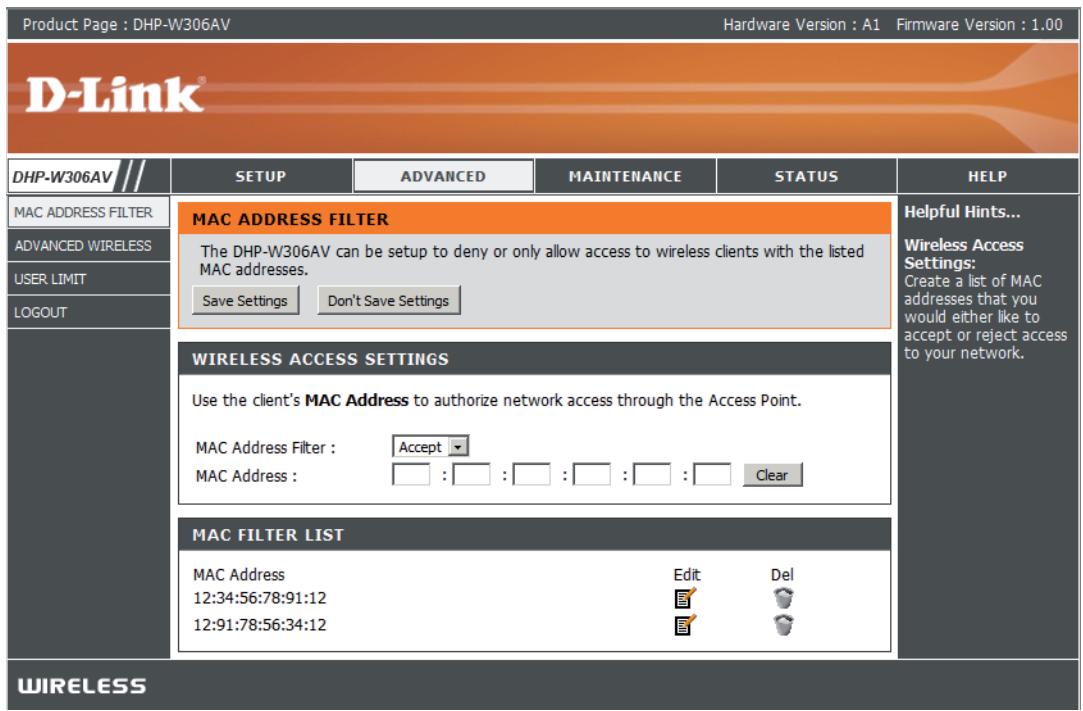Edit MAC entry 12:34:56:78:91:12
This screenshot has width=1083, height=711.
pos(684,598)
